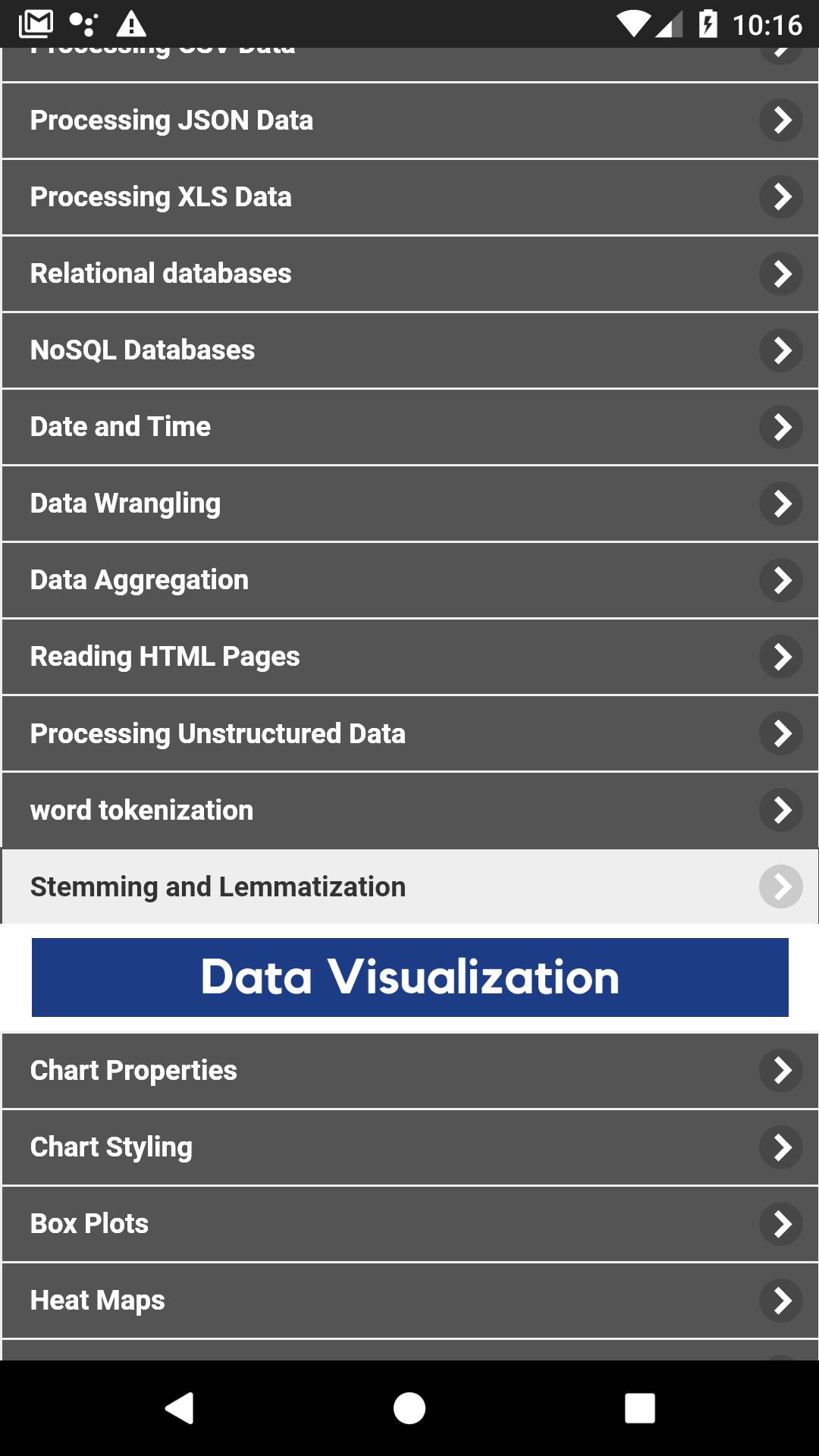Open recent apps with the square button
This screenshot has height=1456, width=819.
(x=640, y=1408)
